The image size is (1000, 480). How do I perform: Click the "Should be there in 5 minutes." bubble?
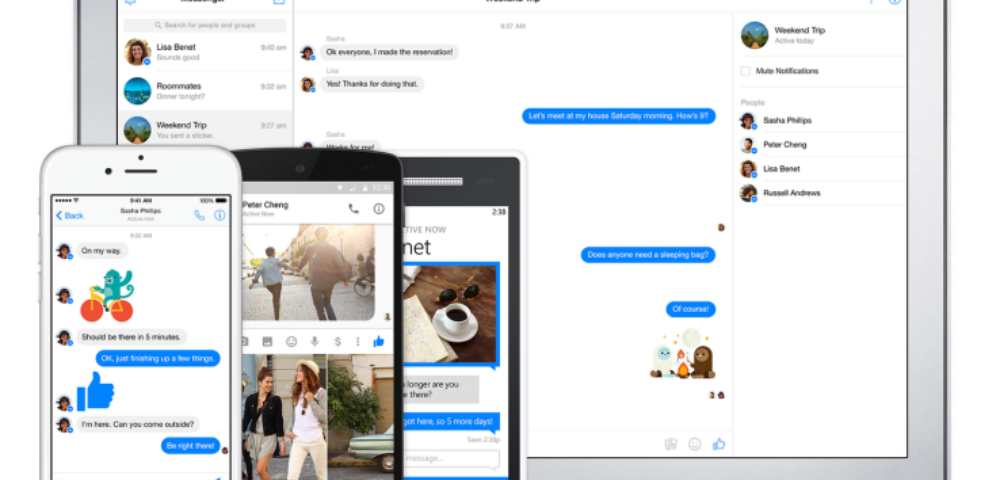[131, 337]
